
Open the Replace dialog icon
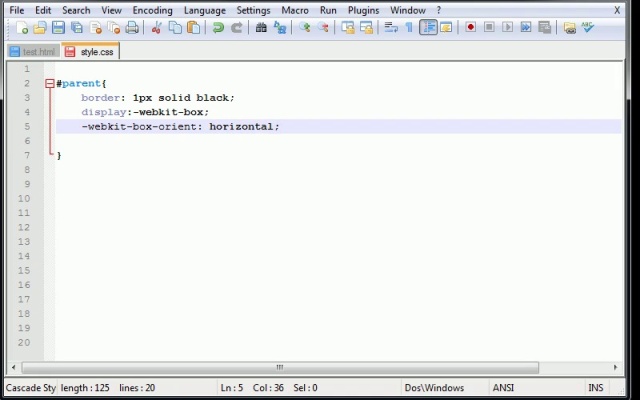280,28
